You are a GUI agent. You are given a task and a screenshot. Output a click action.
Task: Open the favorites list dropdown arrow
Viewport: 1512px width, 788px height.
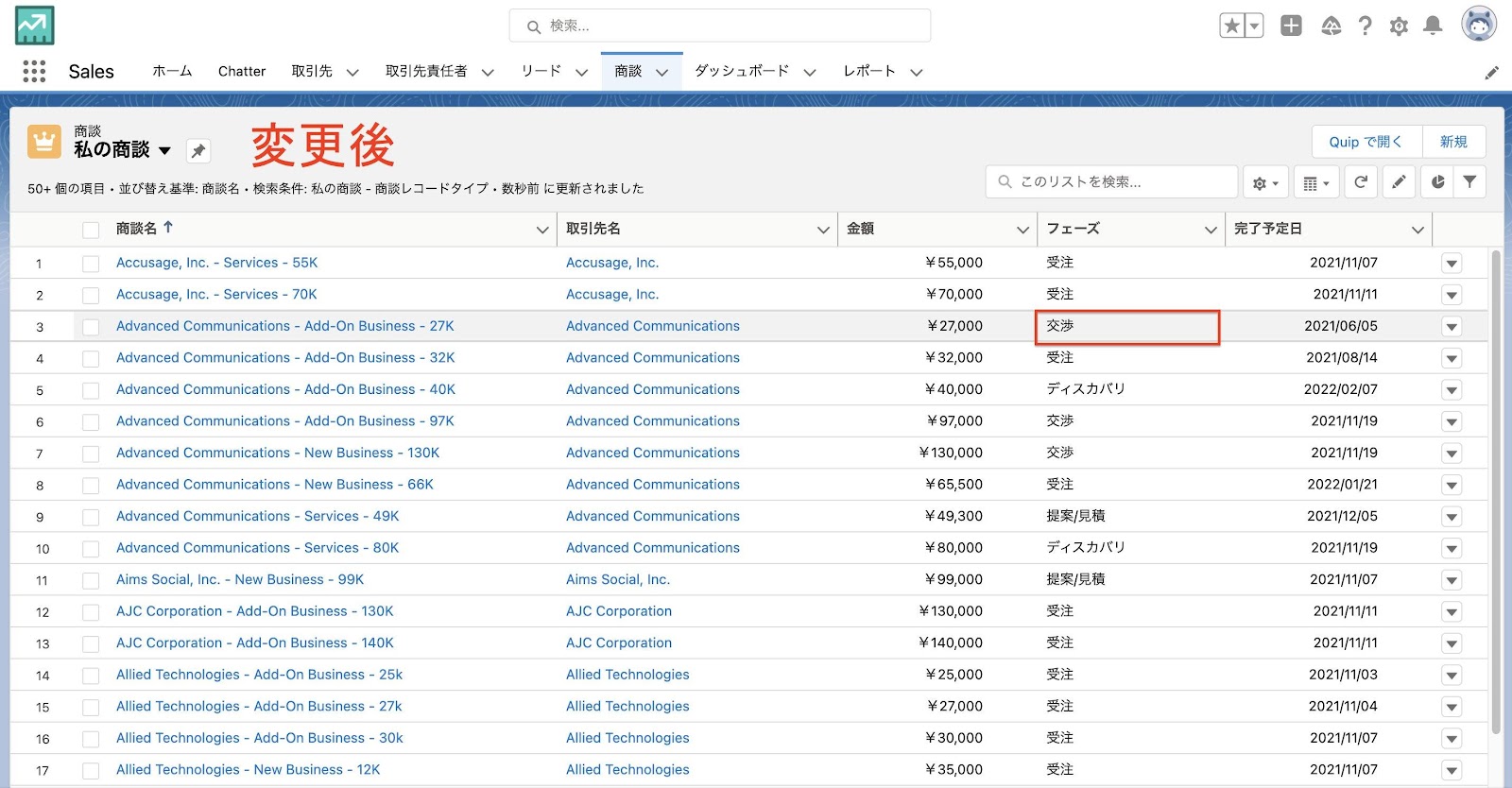[1255, 26]
